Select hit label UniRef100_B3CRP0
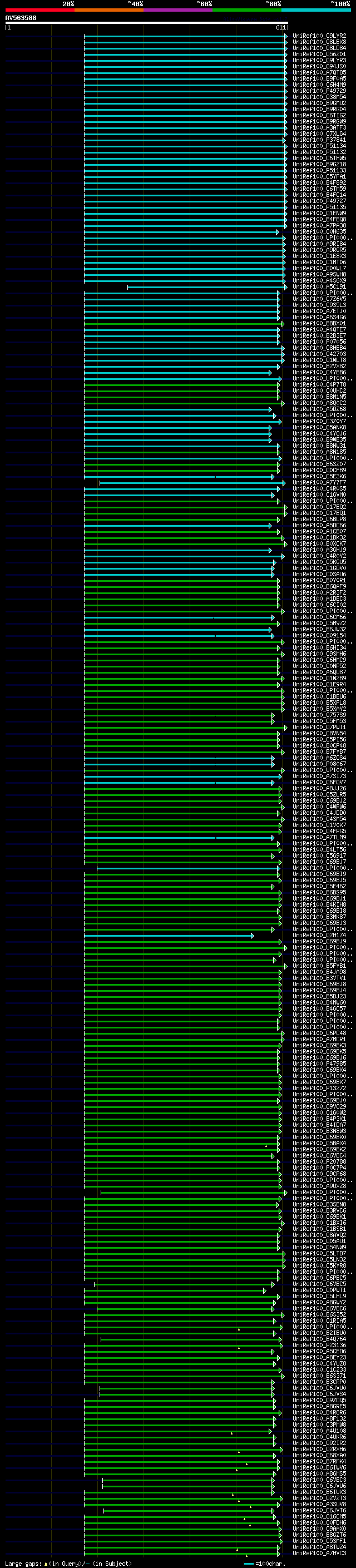Image resolution: width=356 pixels, height=1568 pixels. coord(319,1382)
